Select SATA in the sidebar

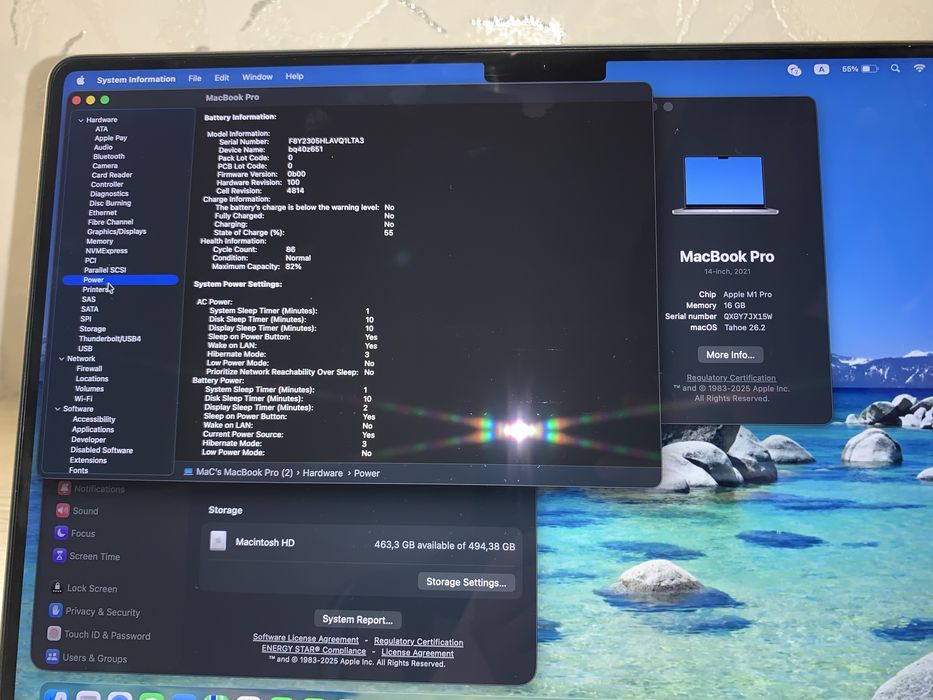[x=90, y=309]
